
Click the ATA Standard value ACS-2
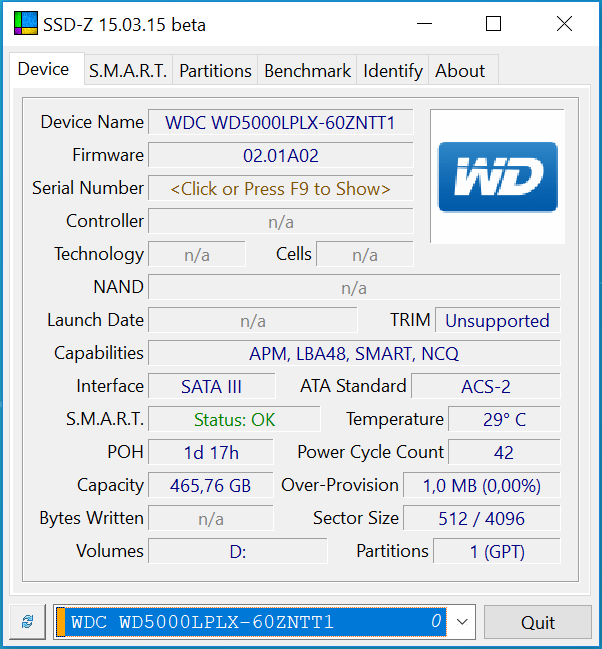[x=486, y=387]
